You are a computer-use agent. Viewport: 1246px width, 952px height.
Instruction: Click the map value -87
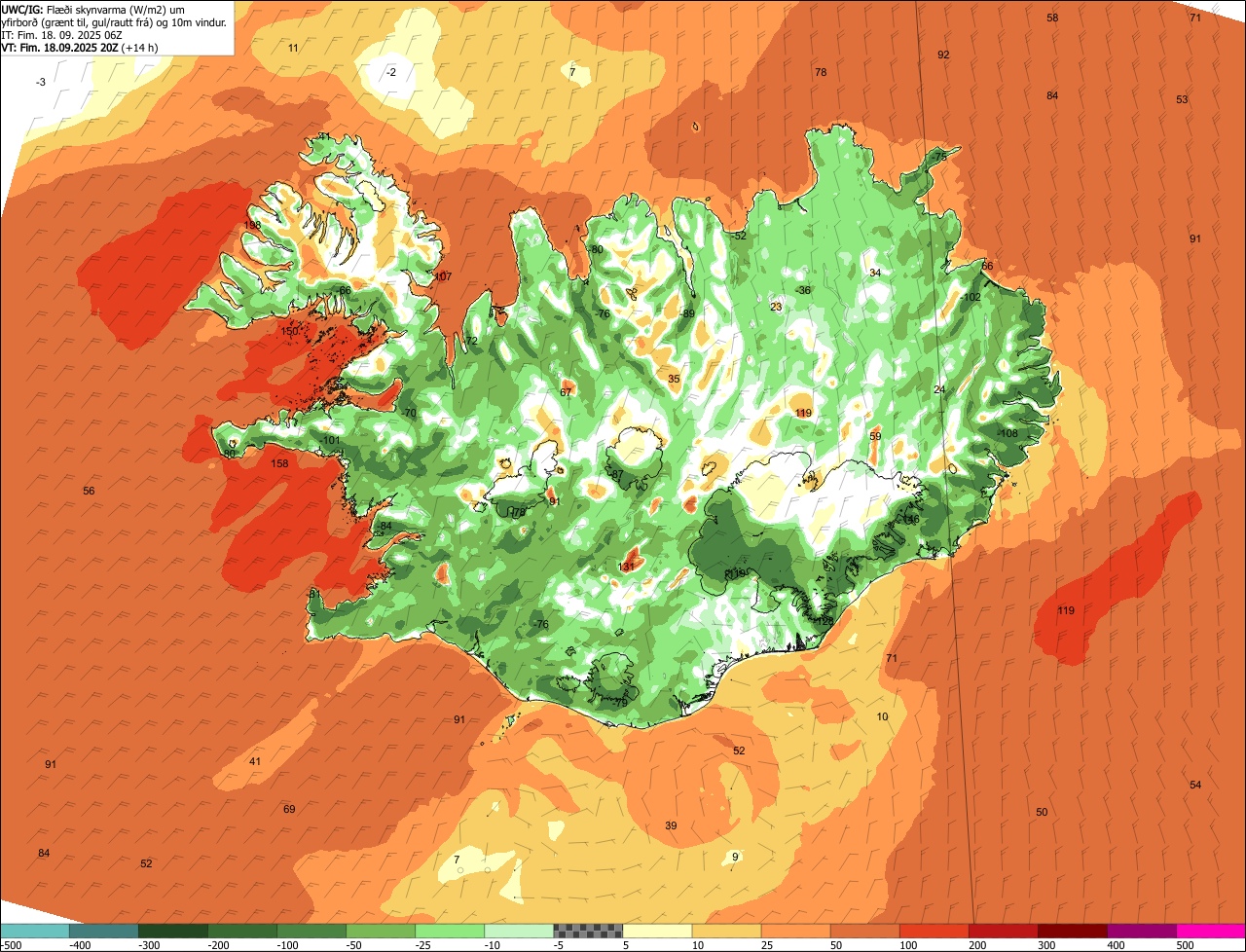pos(616,474)
